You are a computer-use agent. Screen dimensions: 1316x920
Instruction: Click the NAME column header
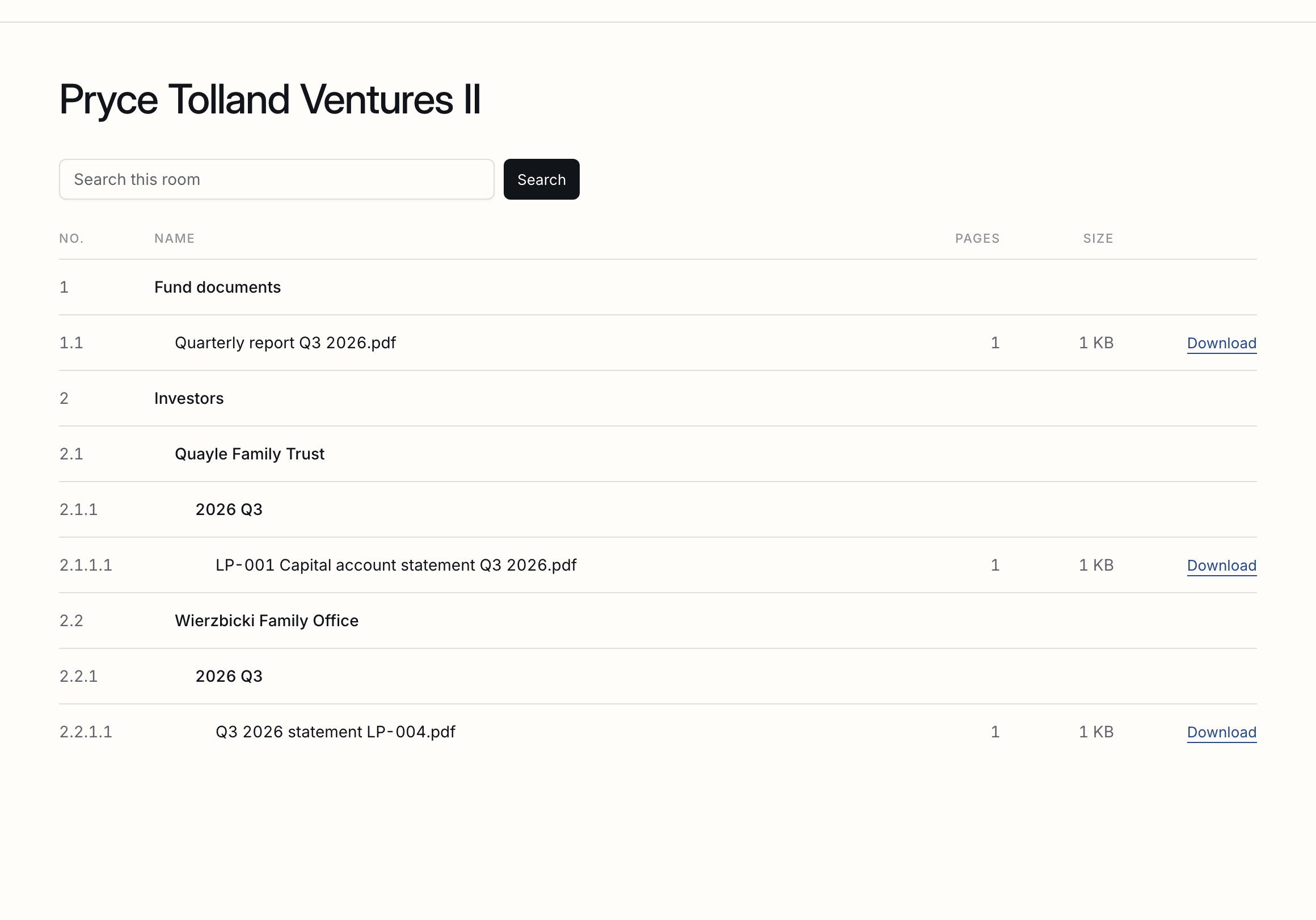(174, 238)
